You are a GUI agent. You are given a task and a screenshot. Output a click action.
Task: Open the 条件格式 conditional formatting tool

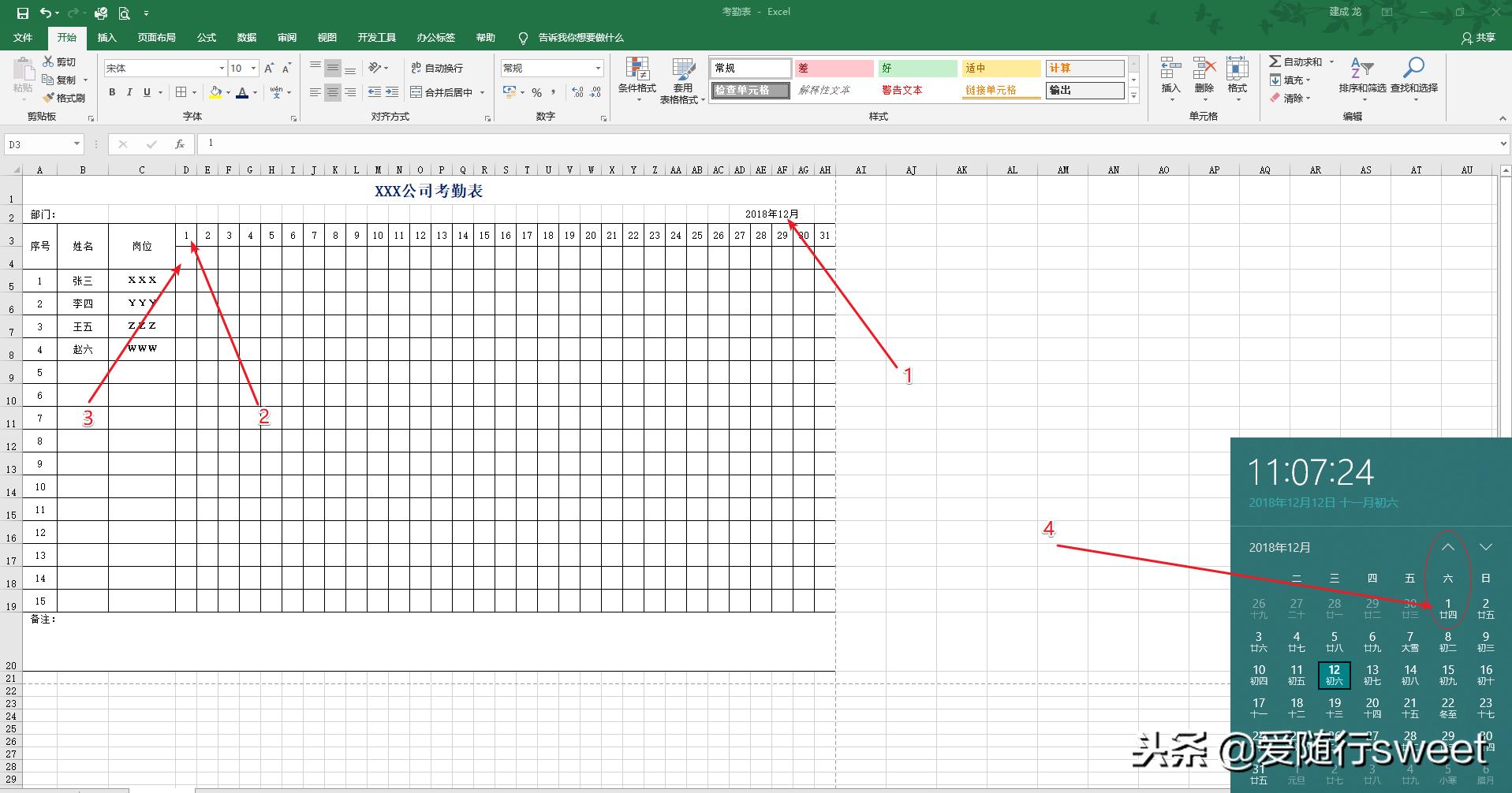[x=637, y=80]
